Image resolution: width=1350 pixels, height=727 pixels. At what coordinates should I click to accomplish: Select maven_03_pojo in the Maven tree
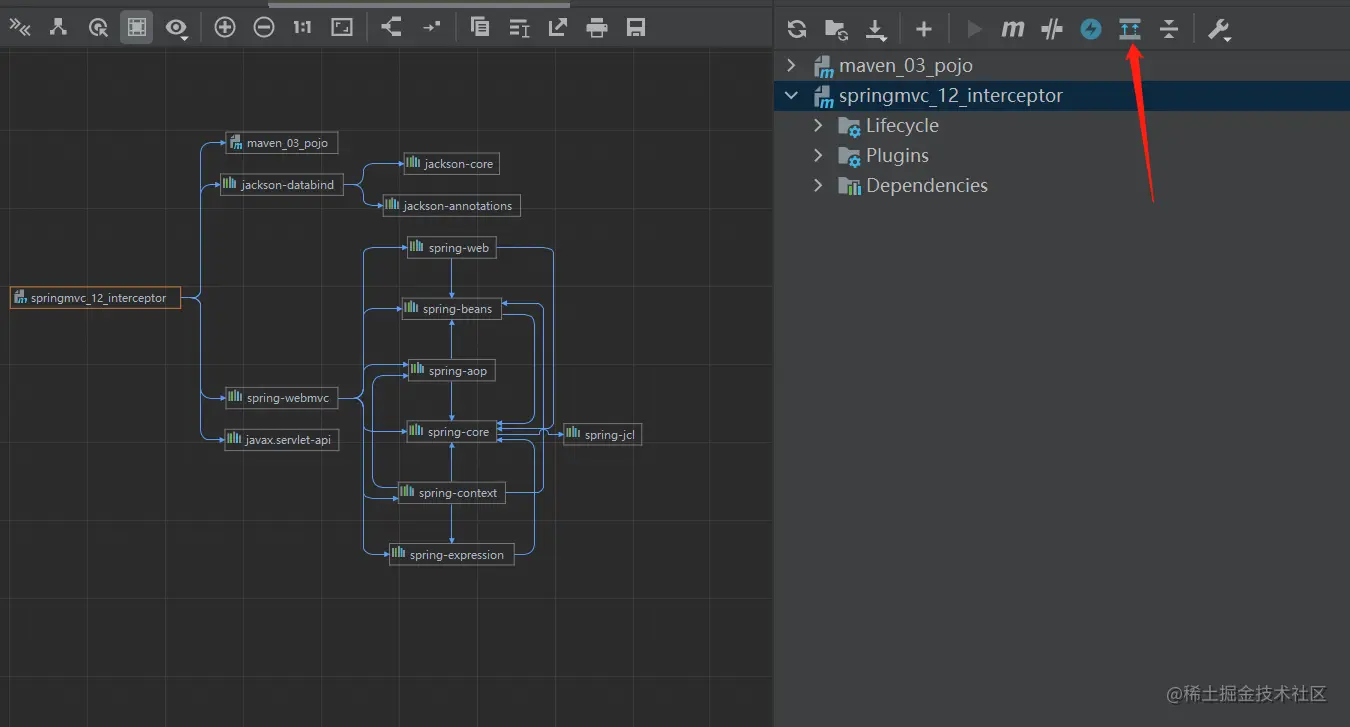coord(905,66)
